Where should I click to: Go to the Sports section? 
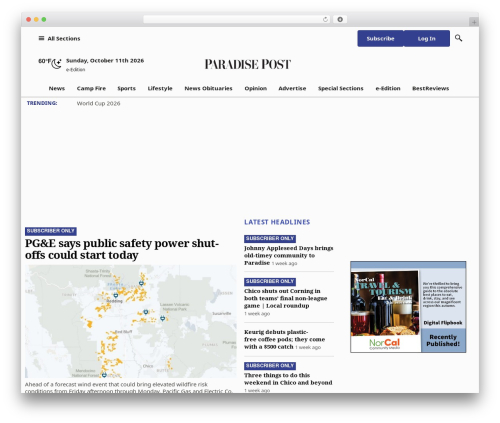coord(126,88)
